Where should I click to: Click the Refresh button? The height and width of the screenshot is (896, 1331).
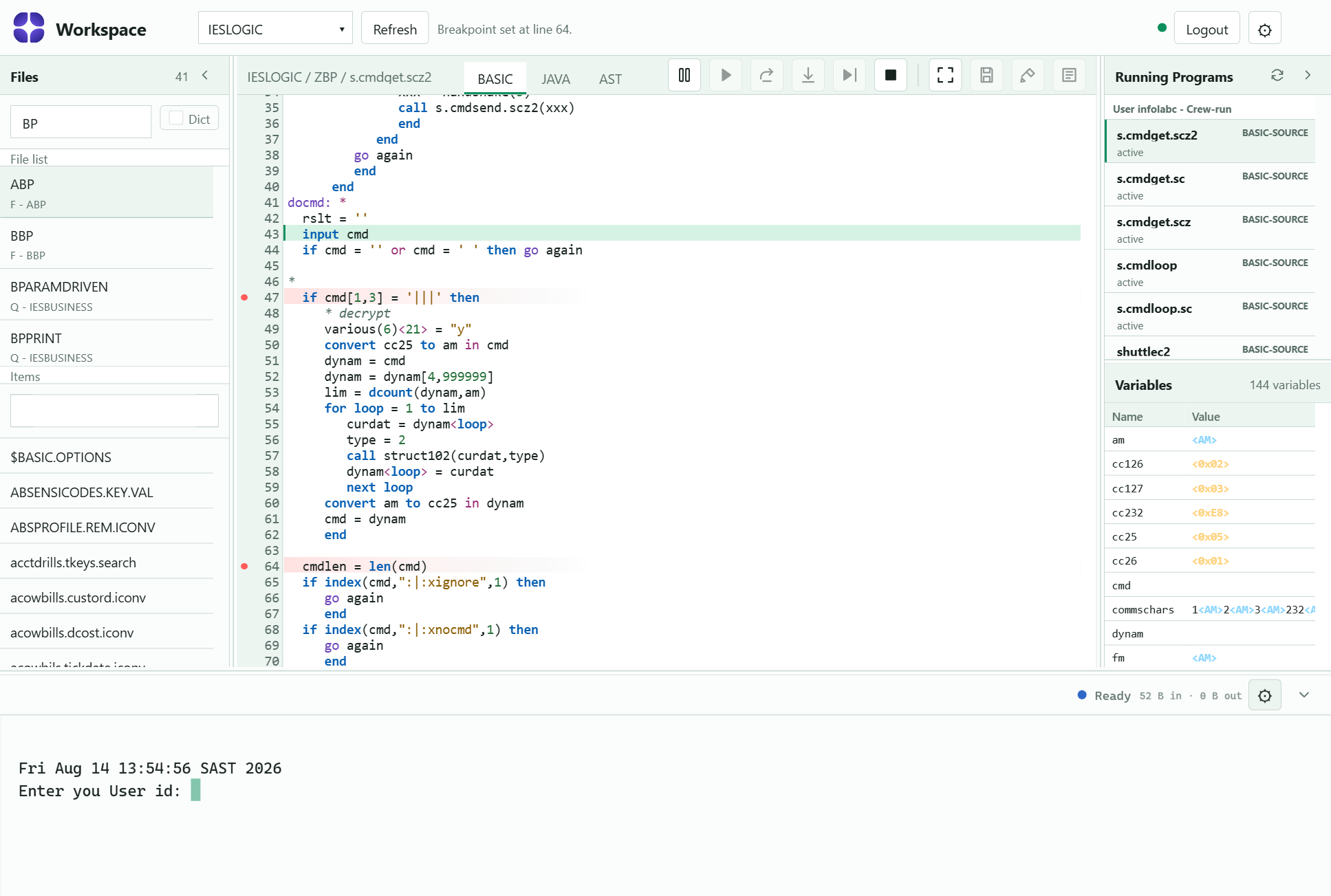(395, 29)
